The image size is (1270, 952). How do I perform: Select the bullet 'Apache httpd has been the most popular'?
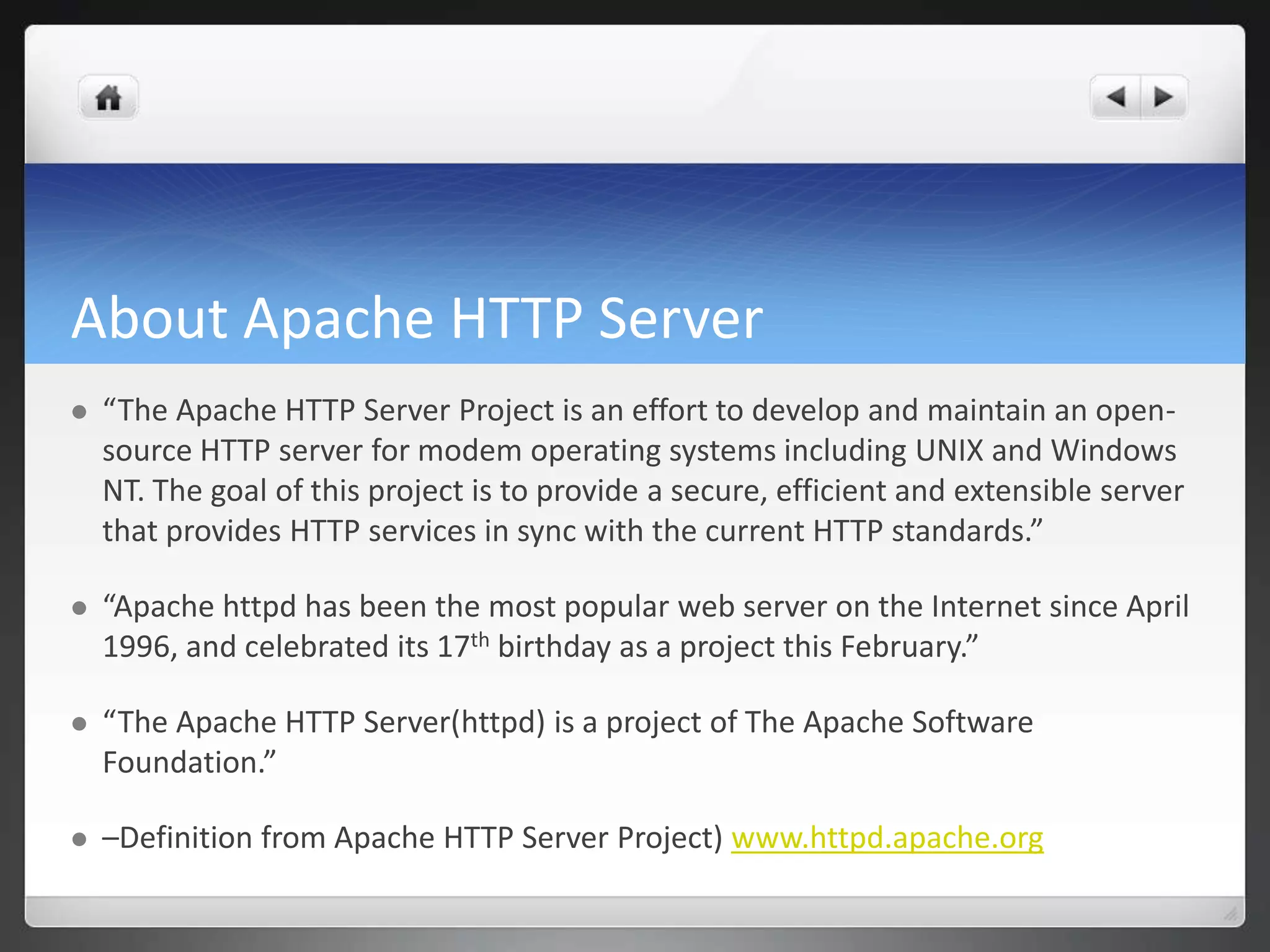coord(645,626)
